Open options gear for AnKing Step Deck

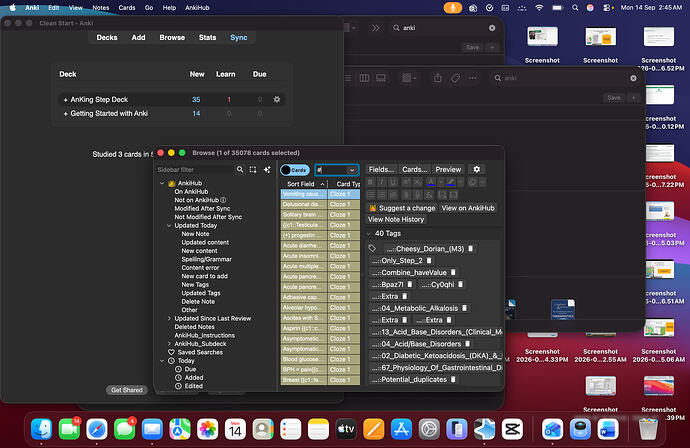(x=277, y=99)
